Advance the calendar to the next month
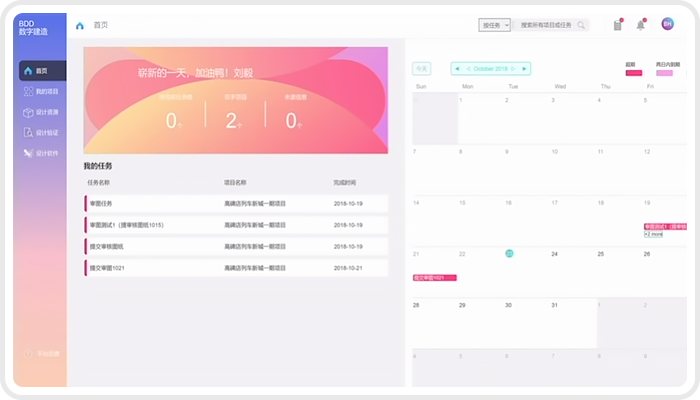This screenshot has height=400, width=700. coord(525,69)
